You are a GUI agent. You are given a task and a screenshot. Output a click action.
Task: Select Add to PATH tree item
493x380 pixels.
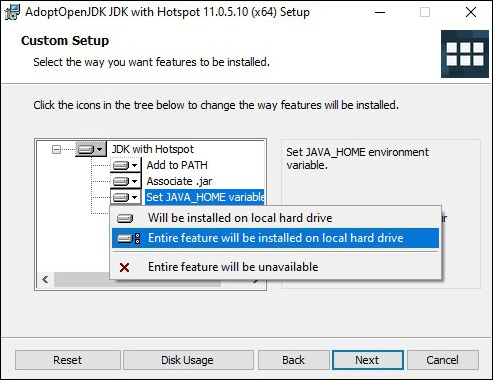pos(177,165)
